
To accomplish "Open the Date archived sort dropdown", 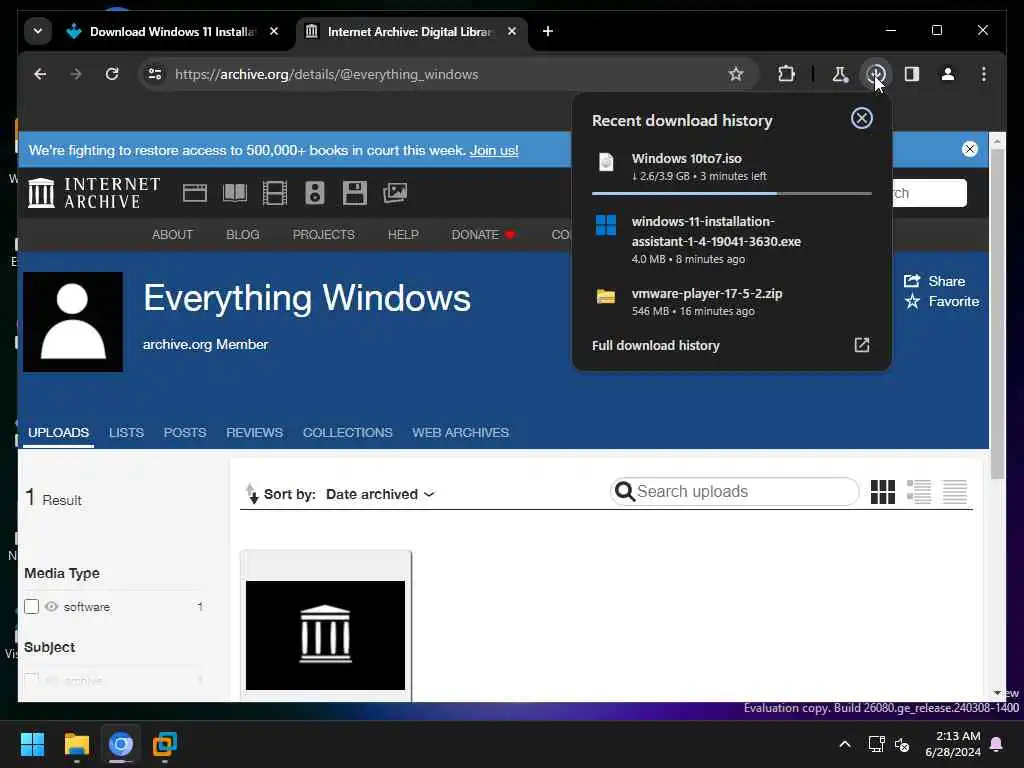I will pyautogui.click(x=380, y=494).
